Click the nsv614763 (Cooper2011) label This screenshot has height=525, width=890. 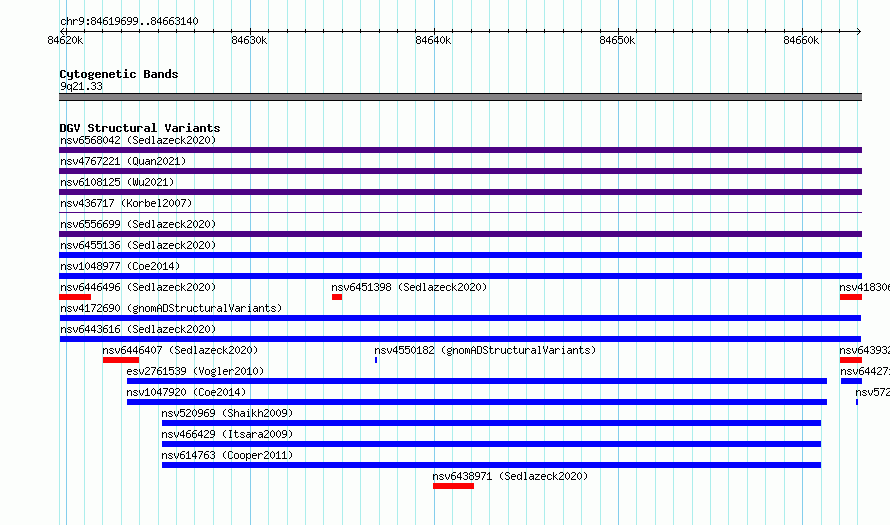(227, 455)
